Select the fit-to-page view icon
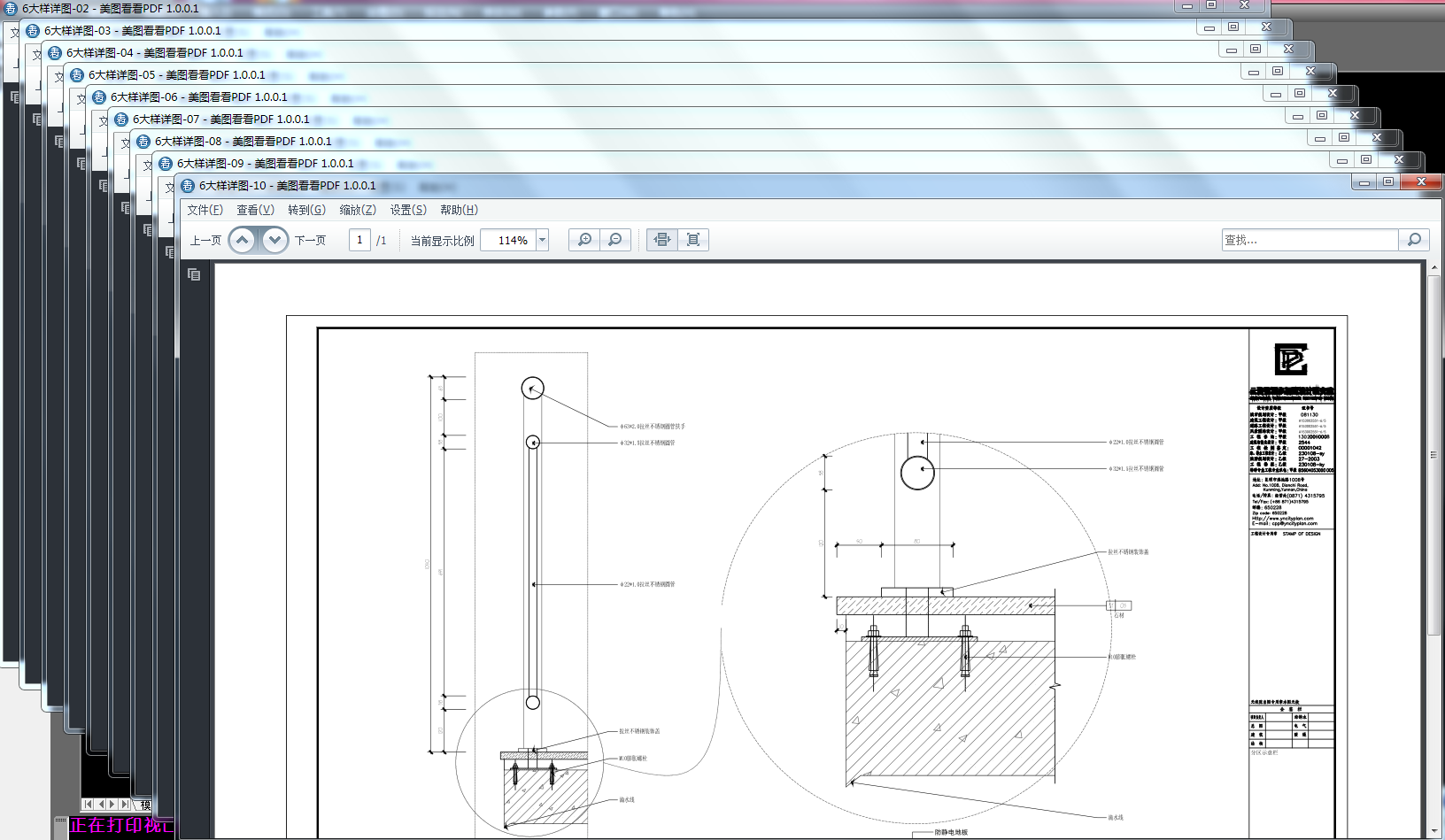The image size is (1445, 840). 693,240
